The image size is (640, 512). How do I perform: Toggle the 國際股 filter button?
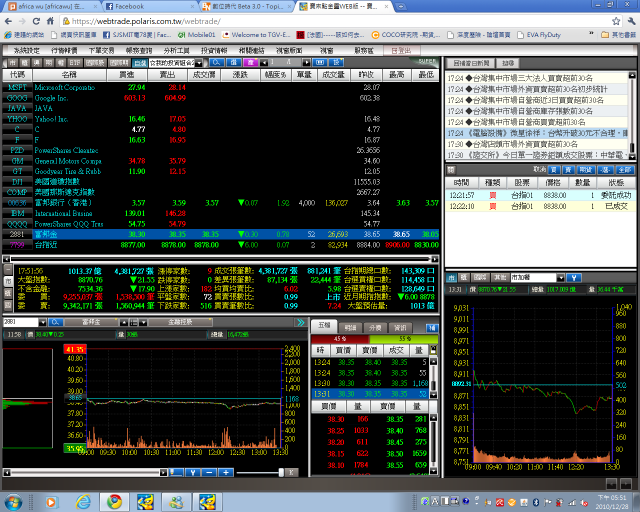tap(96, 63)
